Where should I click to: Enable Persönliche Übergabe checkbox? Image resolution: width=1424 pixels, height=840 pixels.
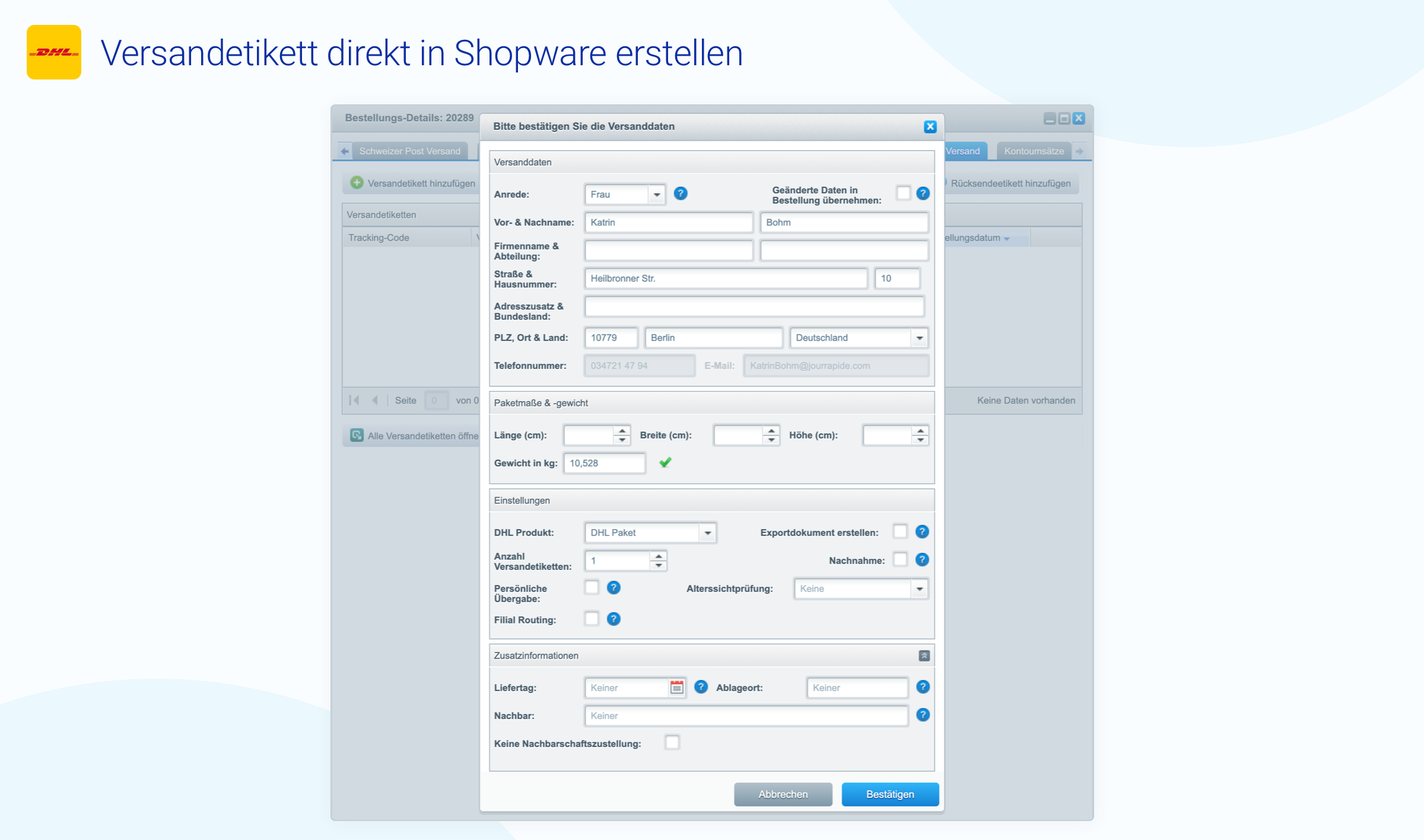click(592, 587)
